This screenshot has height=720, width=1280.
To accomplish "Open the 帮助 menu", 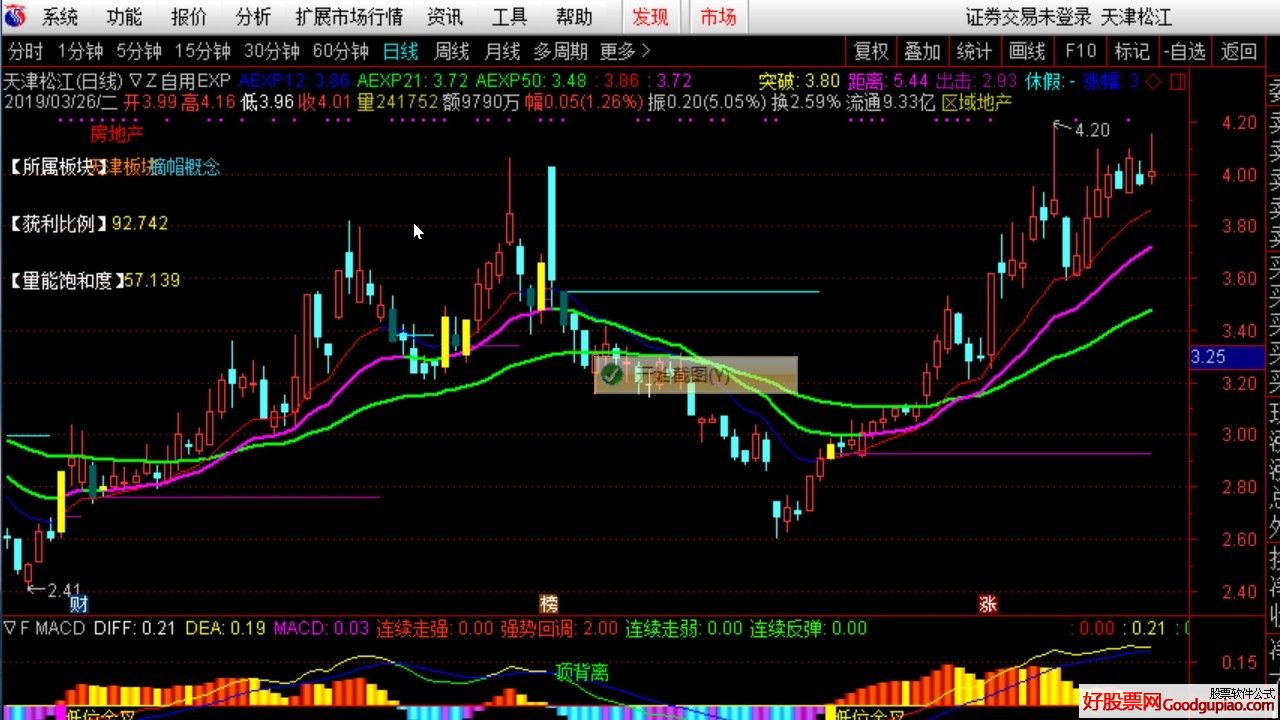I will click(x=573, y=17).
